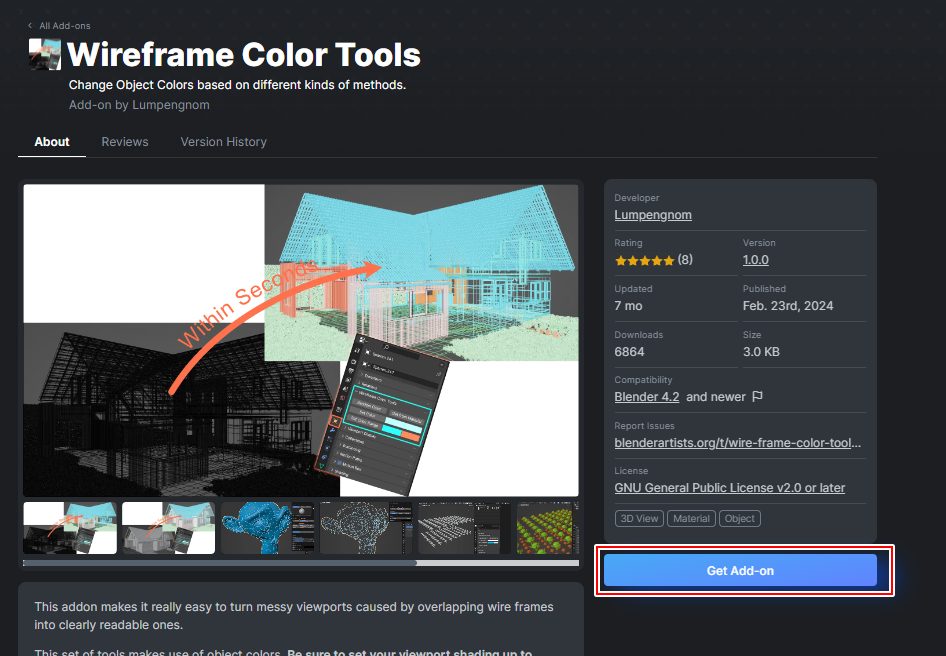Select the wireframe monkey head thumbnail
The width and height of the screenshot is (946, 656).
point(364,528)
